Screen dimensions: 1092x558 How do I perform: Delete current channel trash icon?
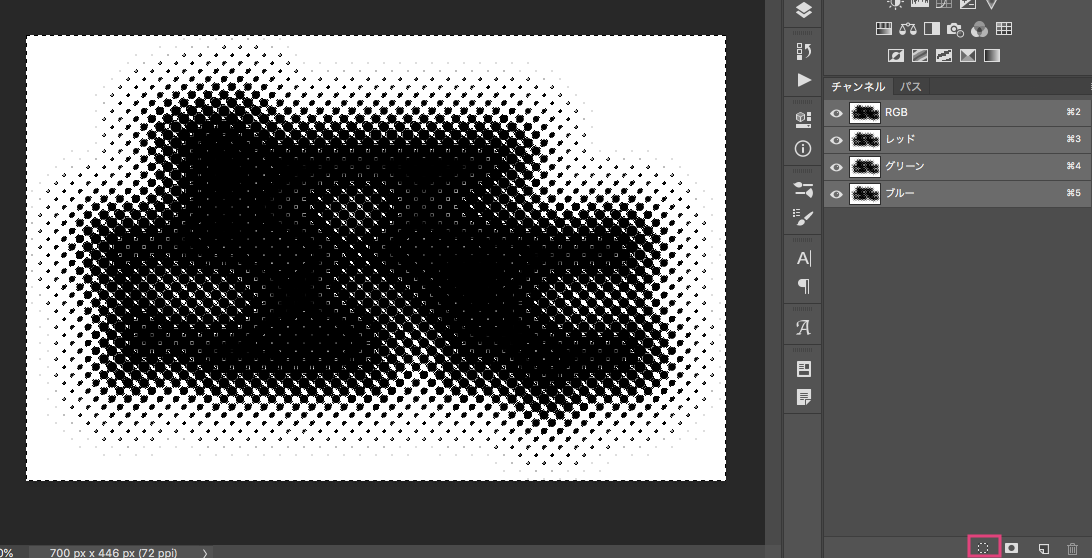pos(1072,548)
